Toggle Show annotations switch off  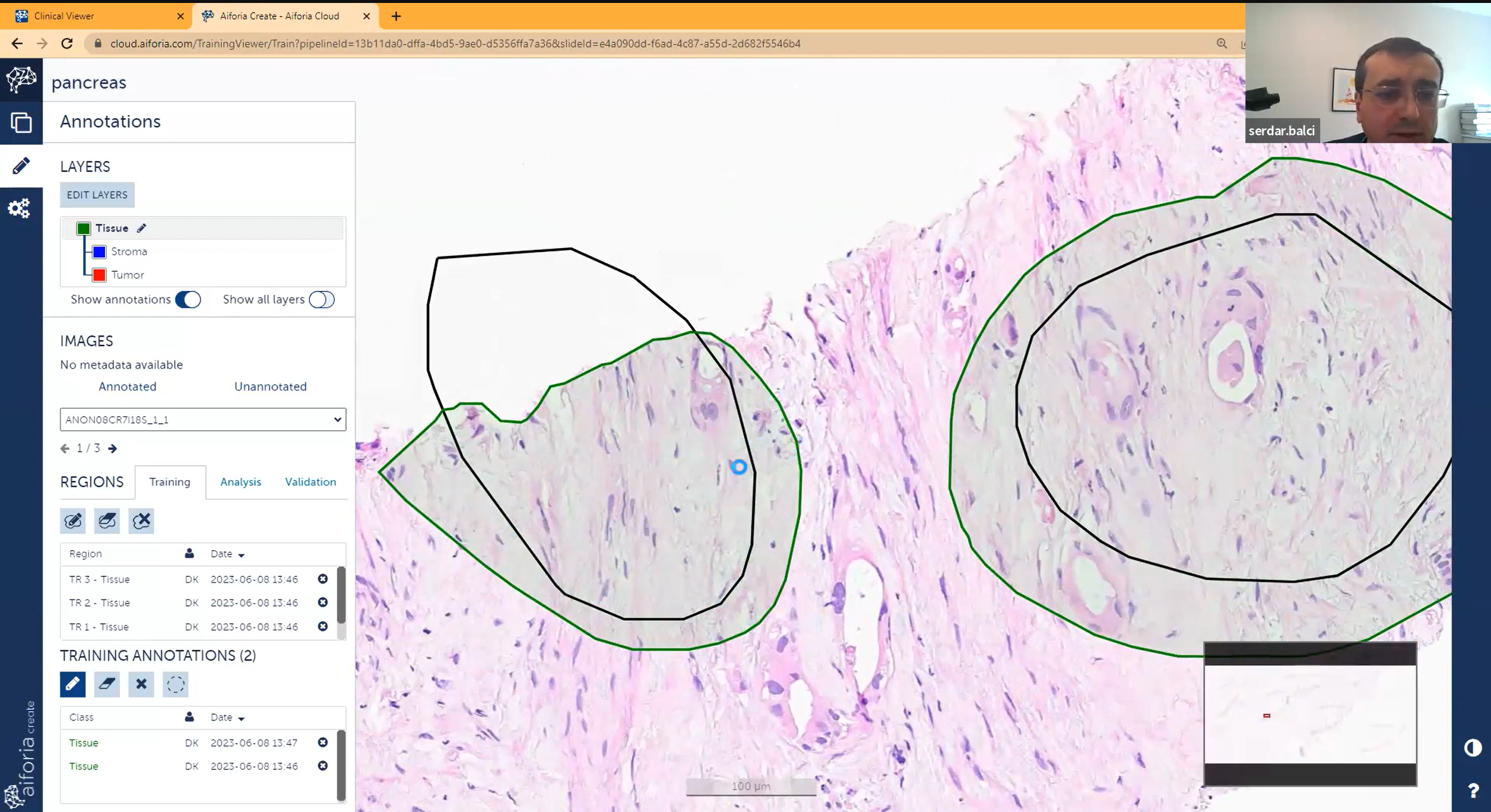(188, 300)
